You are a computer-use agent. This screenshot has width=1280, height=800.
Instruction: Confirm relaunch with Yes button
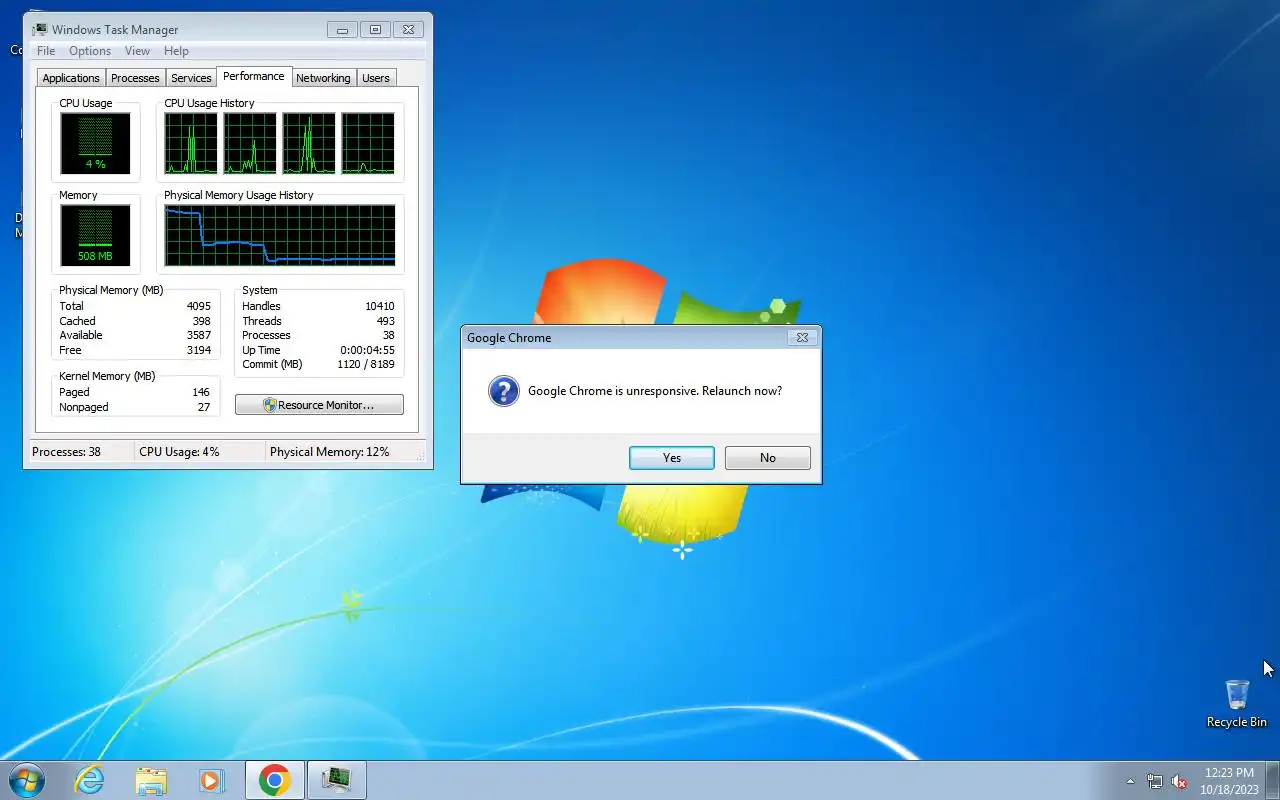click(672, 458)
